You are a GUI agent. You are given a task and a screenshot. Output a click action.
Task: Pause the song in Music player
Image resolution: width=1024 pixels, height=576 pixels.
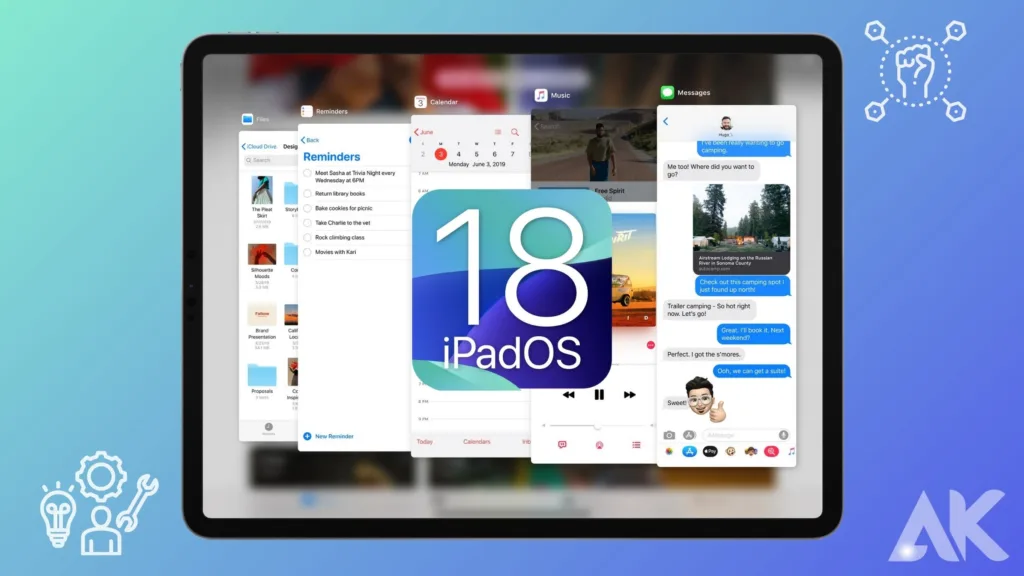[599, 394]
